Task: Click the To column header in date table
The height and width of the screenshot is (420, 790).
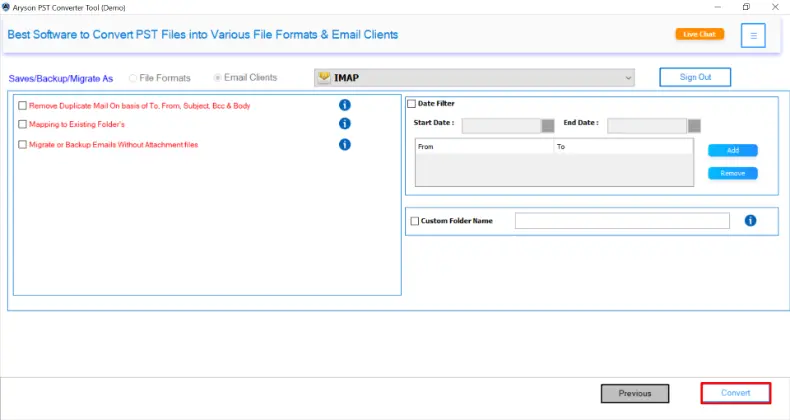Action: click(x=623, y=147)
